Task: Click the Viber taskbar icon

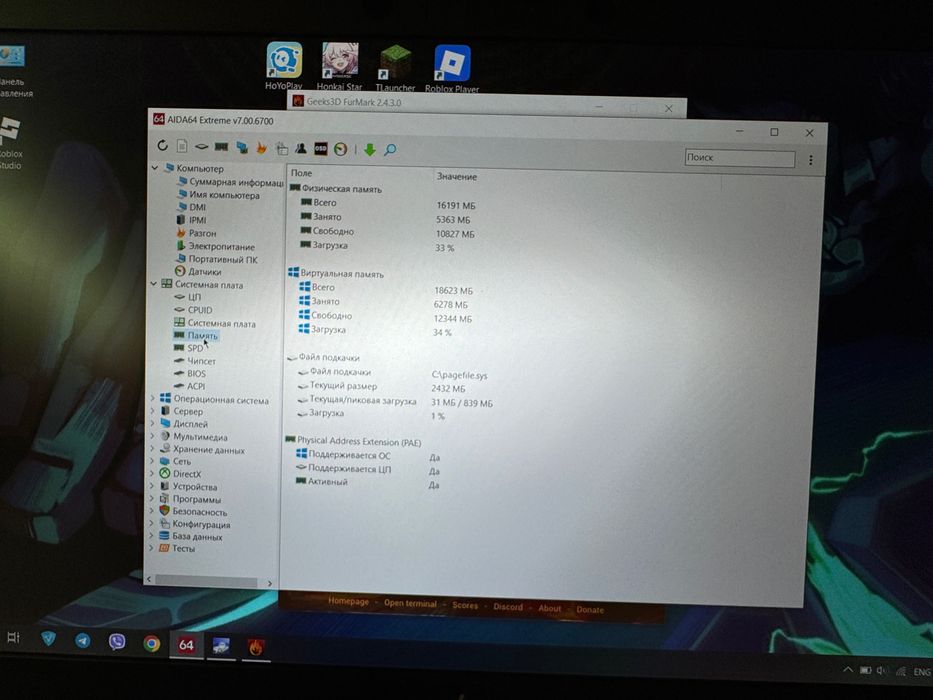Action: click(x=117, y=642)
